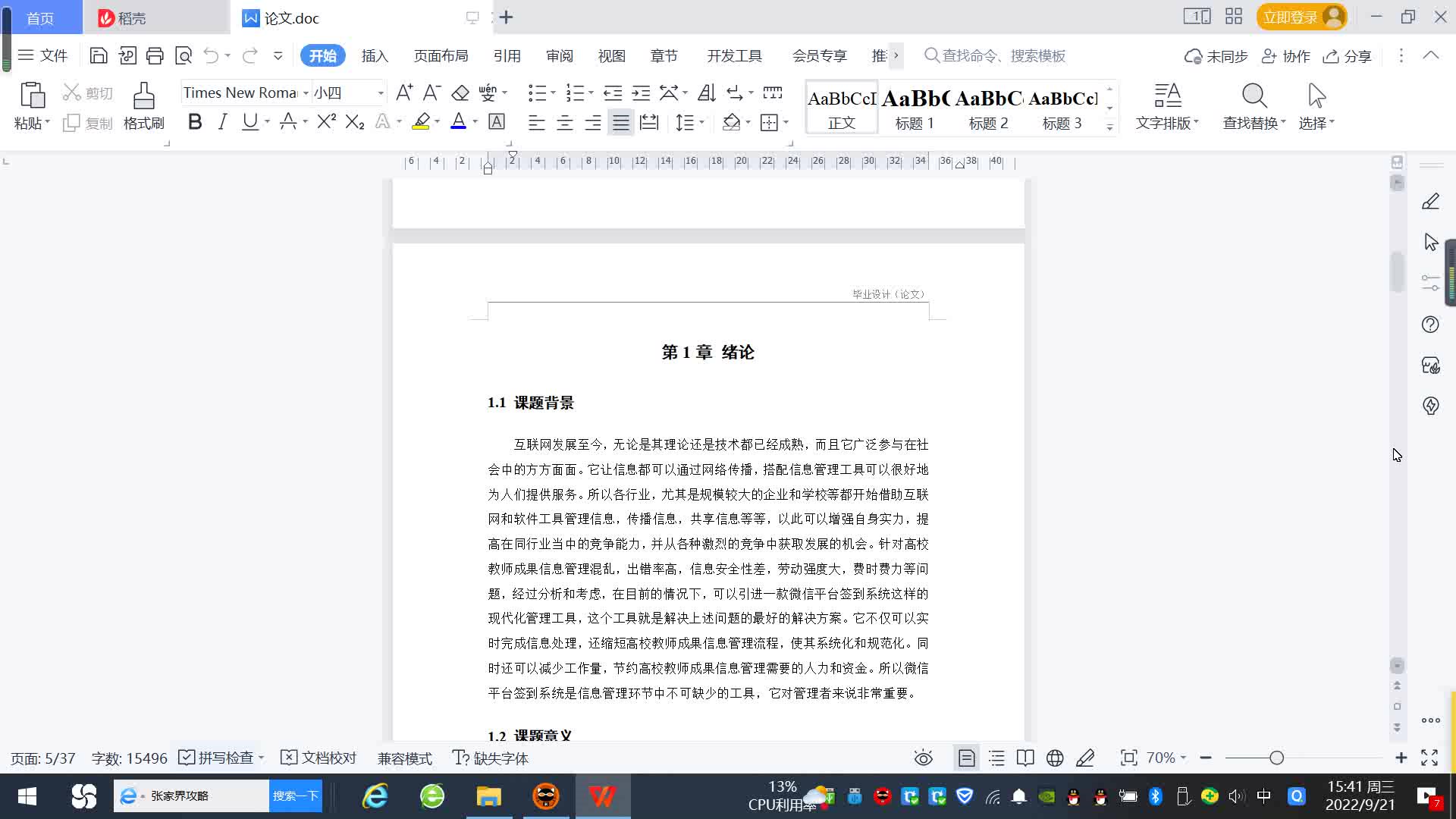Viewport: 1456px width, 819px height.
Task: Select center alignment icon
Action: pos(564,122)
